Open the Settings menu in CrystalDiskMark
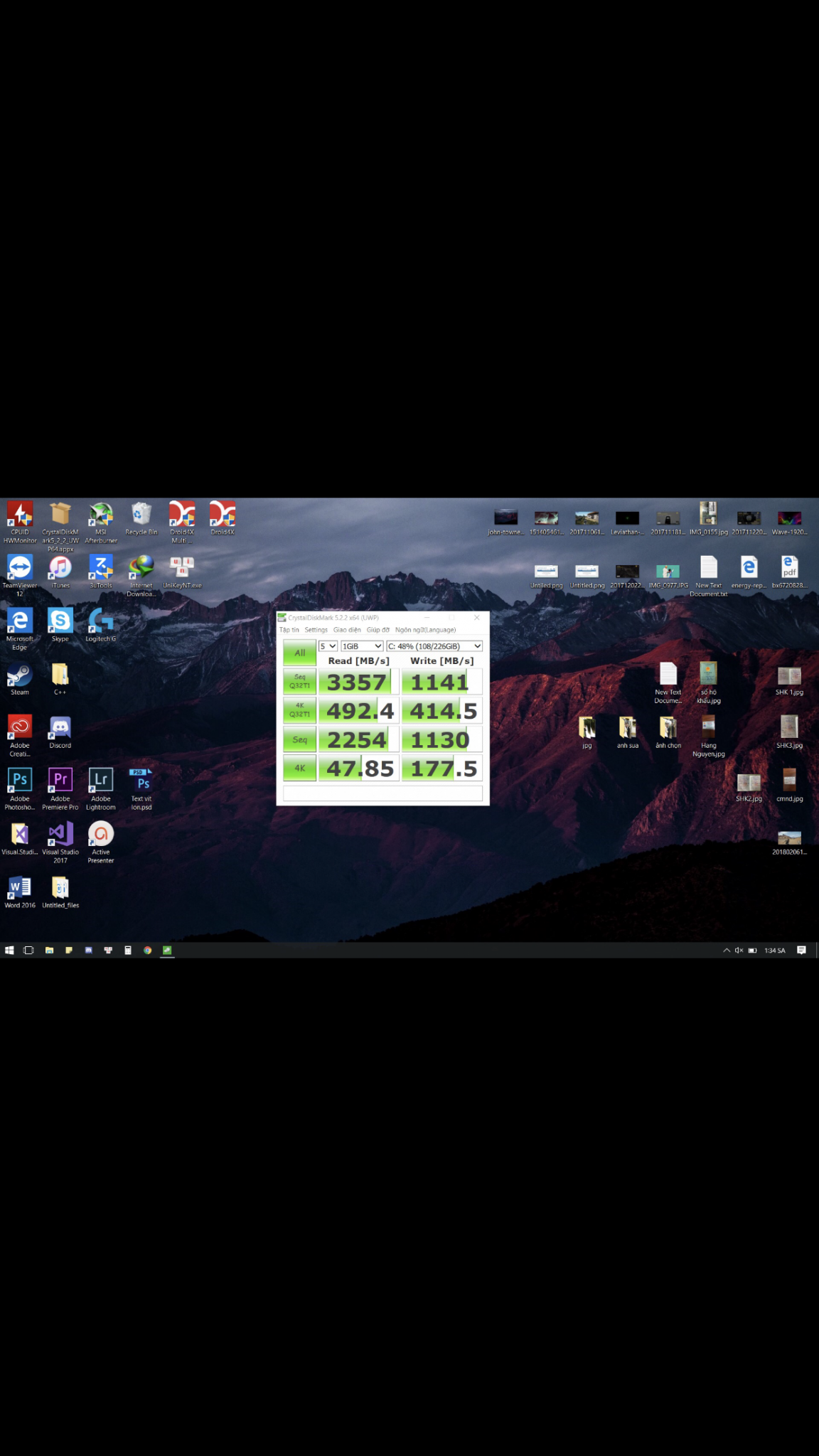Screen dimensions: 819x1456 [316, 630]
